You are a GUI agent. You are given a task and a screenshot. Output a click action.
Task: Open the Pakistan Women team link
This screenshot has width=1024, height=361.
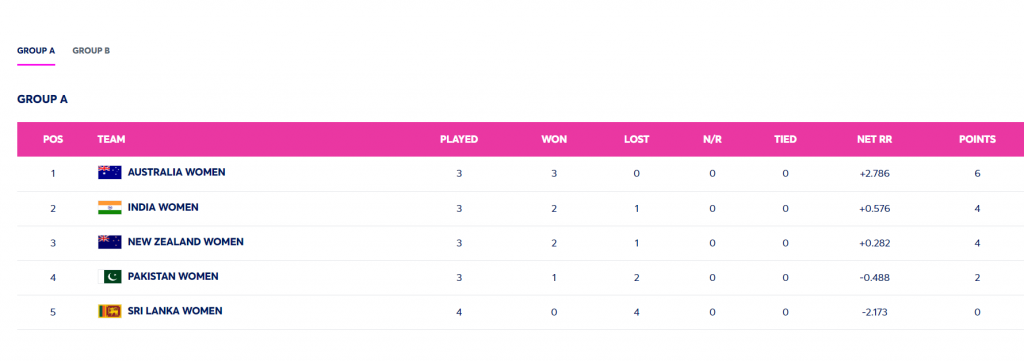(x=173, y=277)
